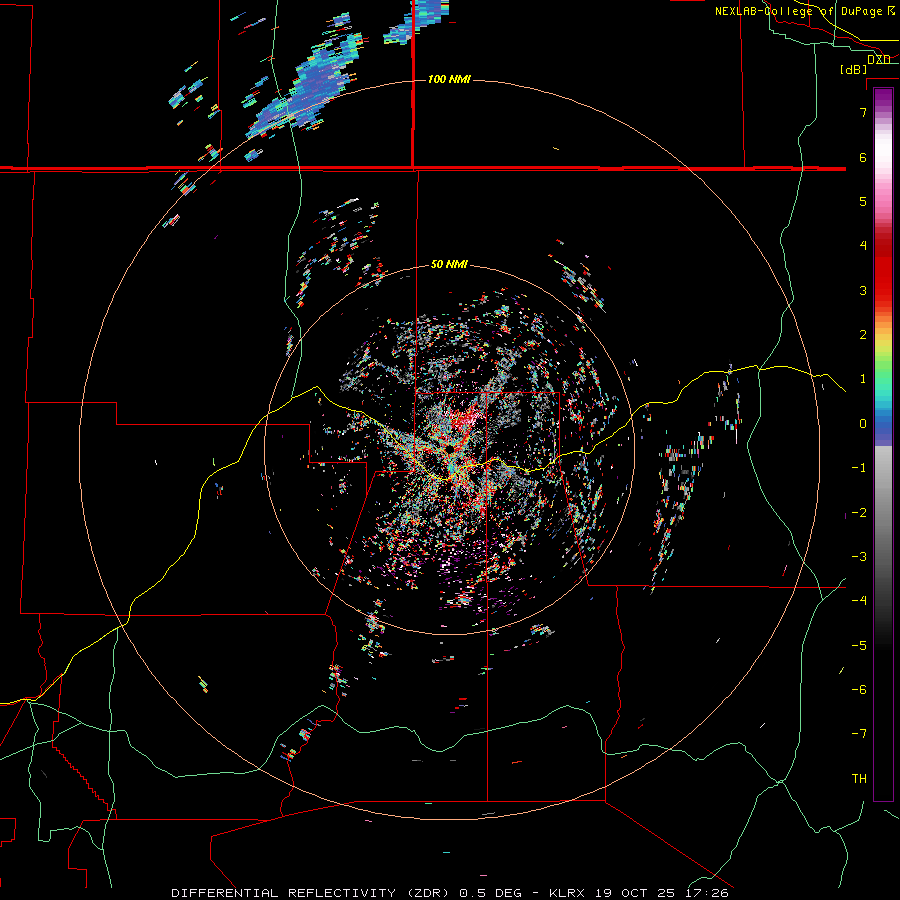Click the -2 value on the dB scale

[859, 513]
